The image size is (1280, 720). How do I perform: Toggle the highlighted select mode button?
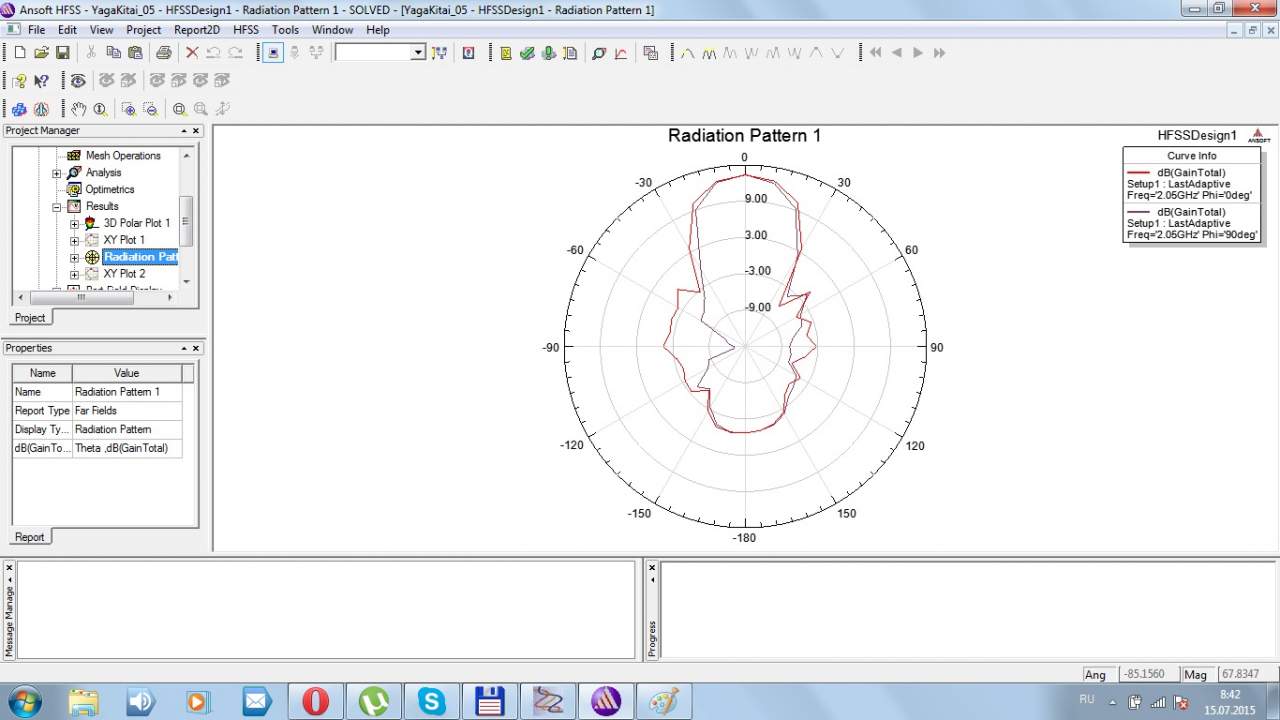[273, 53]
